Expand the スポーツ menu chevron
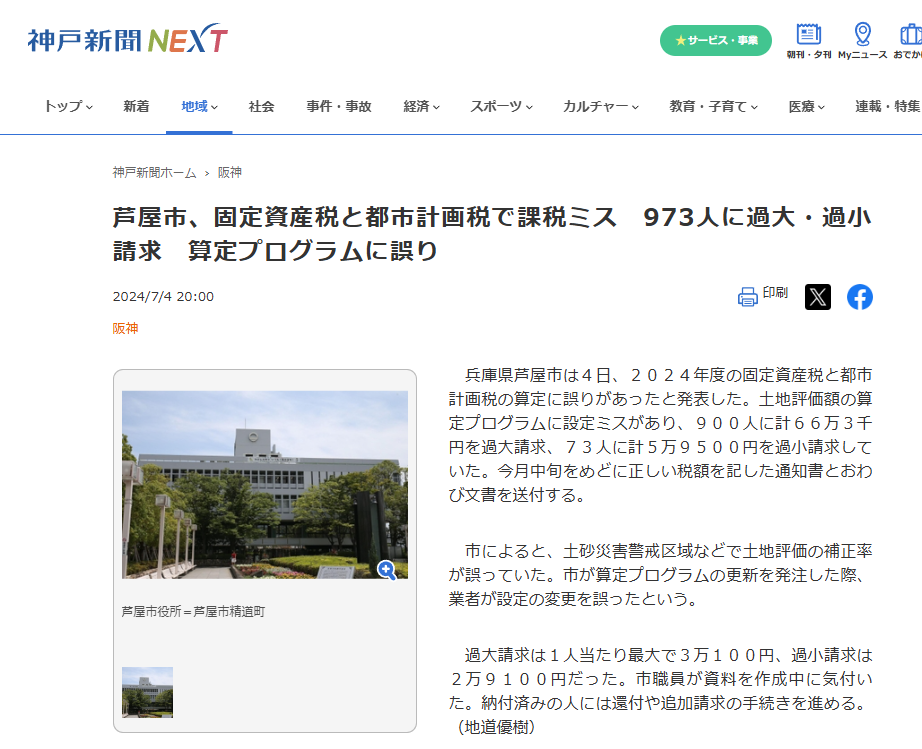Screen dimensions: 922x749 coord(529,107)
